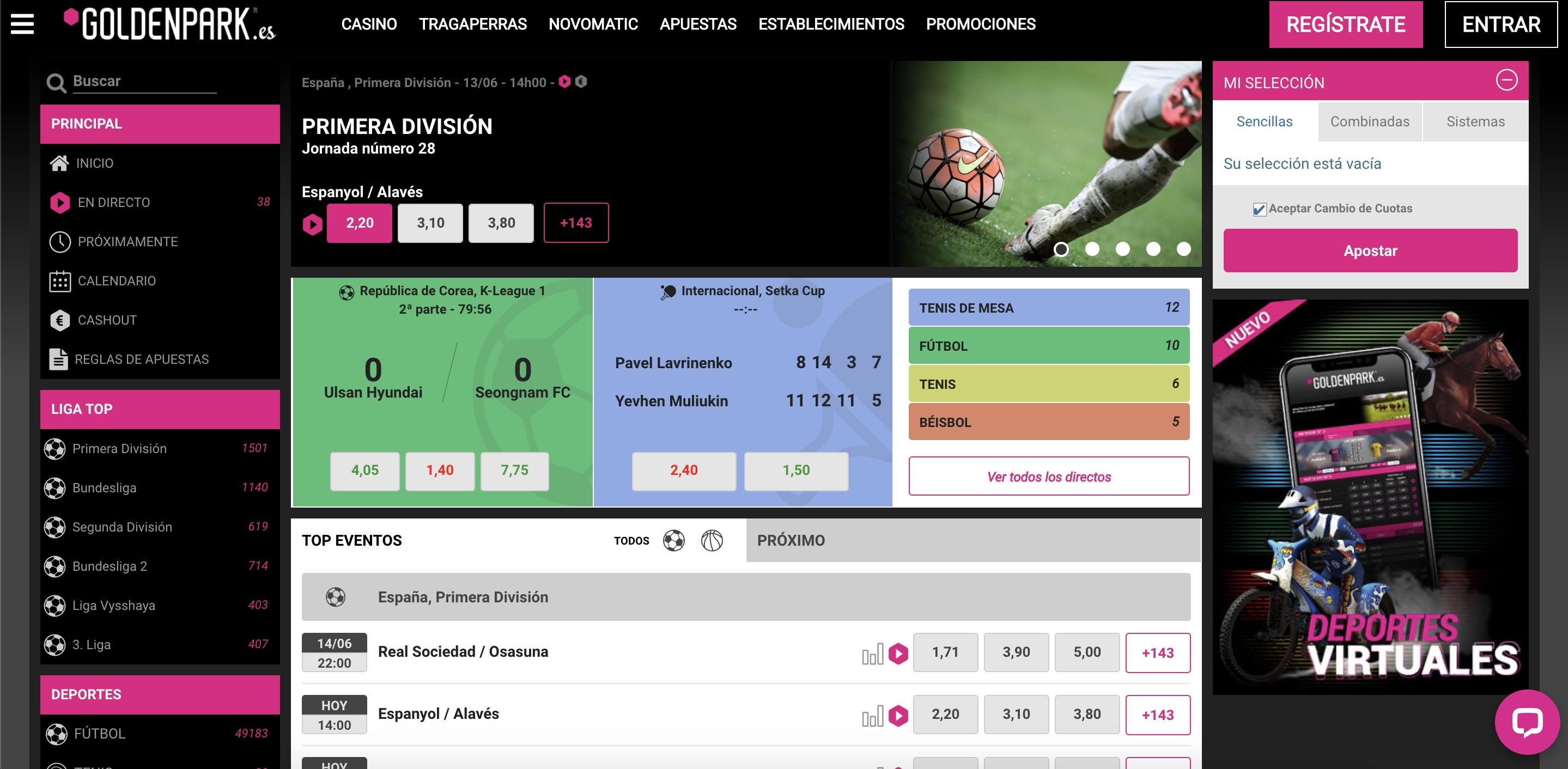Open the hamburger menu icon

(x=22, y=25)
